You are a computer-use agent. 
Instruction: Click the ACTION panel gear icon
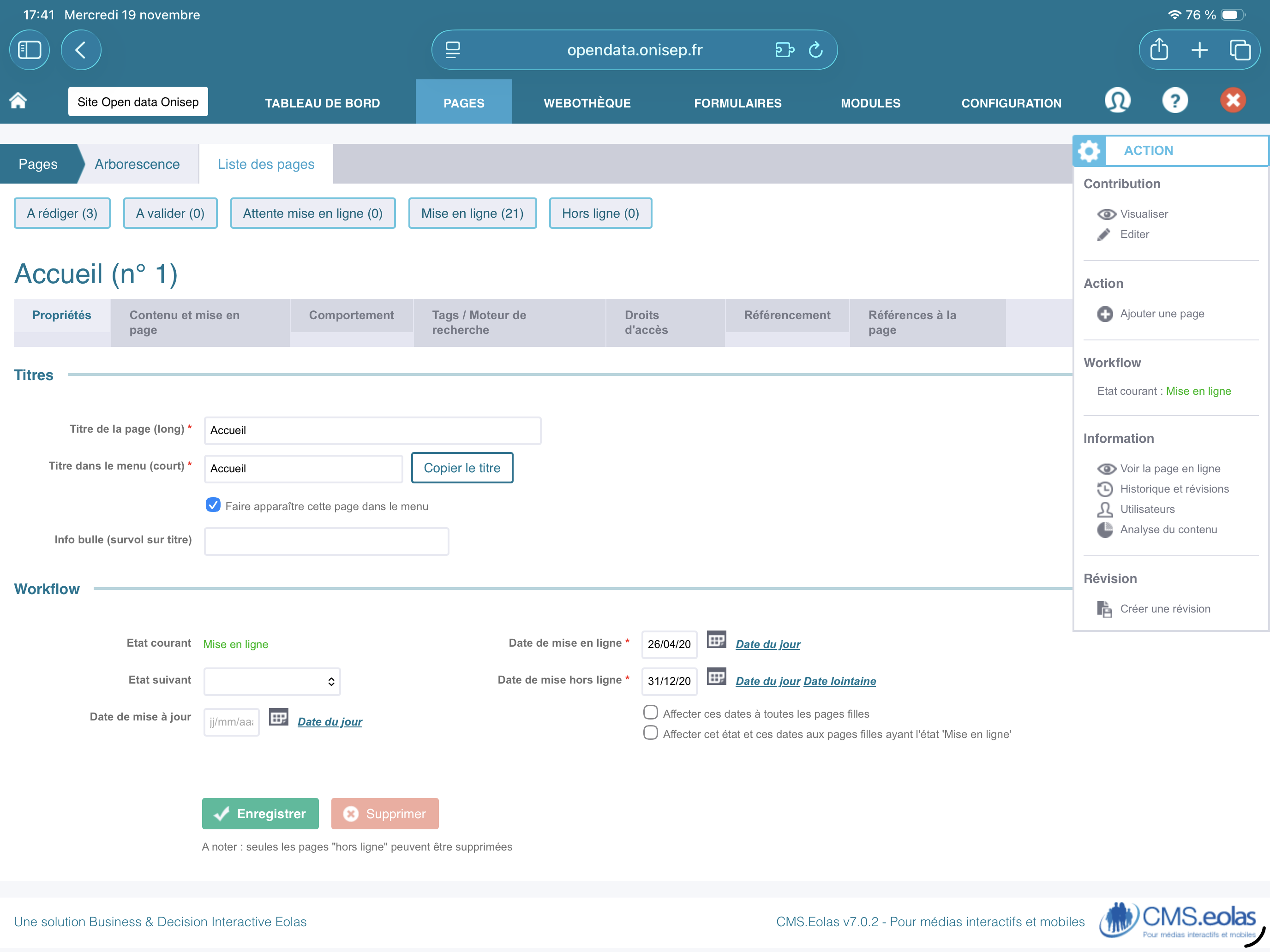click(x=1089, y=151)
